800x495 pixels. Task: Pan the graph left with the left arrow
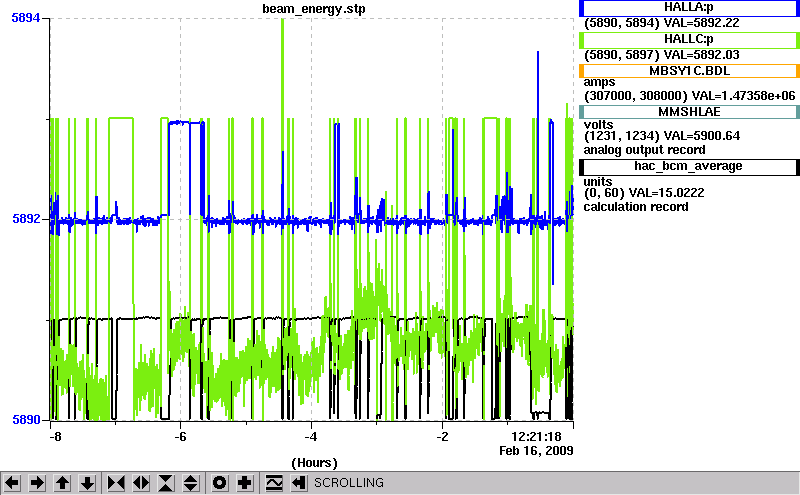12,483
